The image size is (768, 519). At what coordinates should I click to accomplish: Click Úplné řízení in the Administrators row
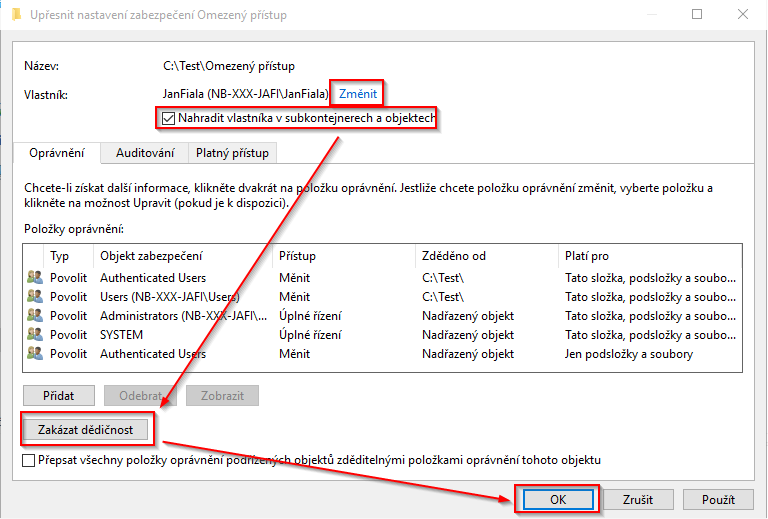[310, 316]
